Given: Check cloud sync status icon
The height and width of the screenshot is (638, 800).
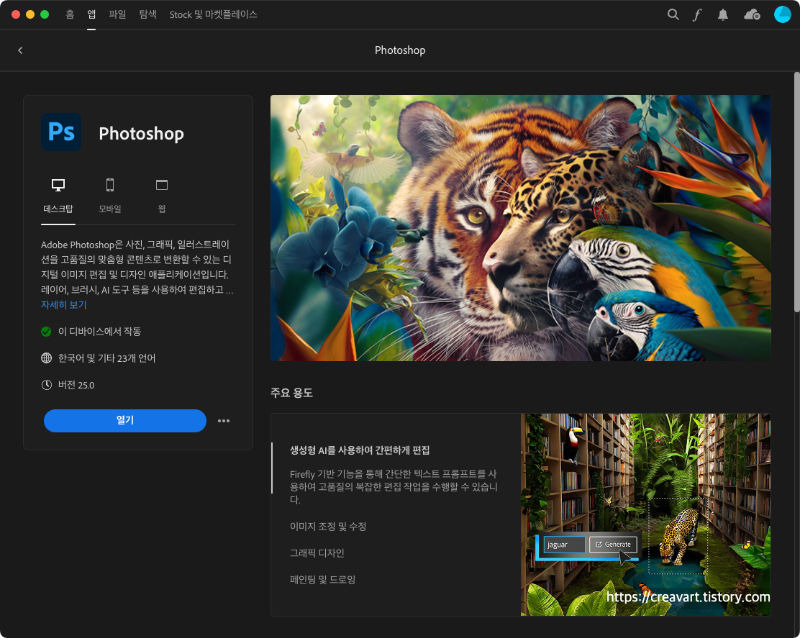Looking at the screenshot, I should 752,15.
